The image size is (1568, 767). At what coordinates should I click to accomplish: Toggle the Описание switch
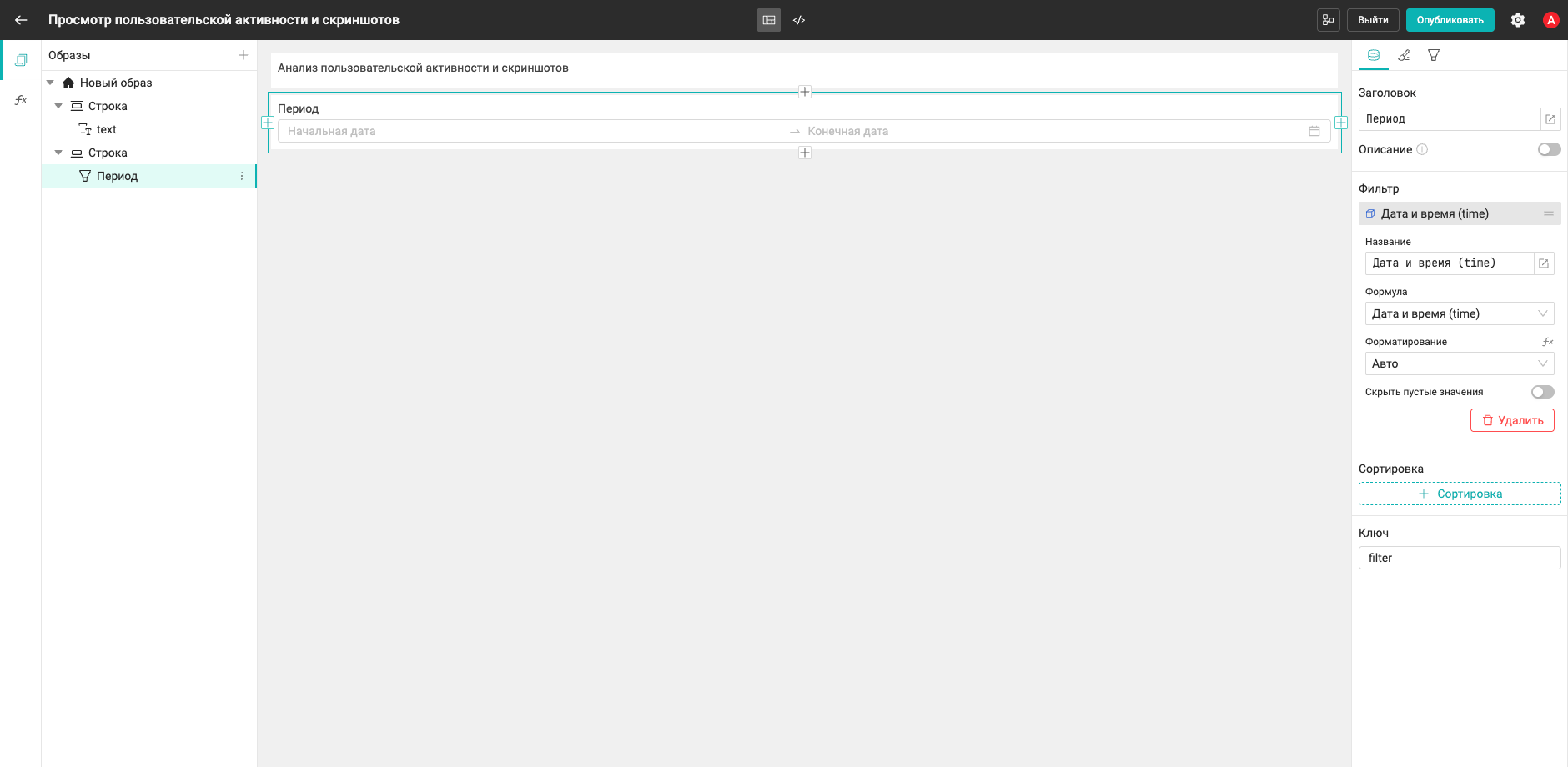1550,149
